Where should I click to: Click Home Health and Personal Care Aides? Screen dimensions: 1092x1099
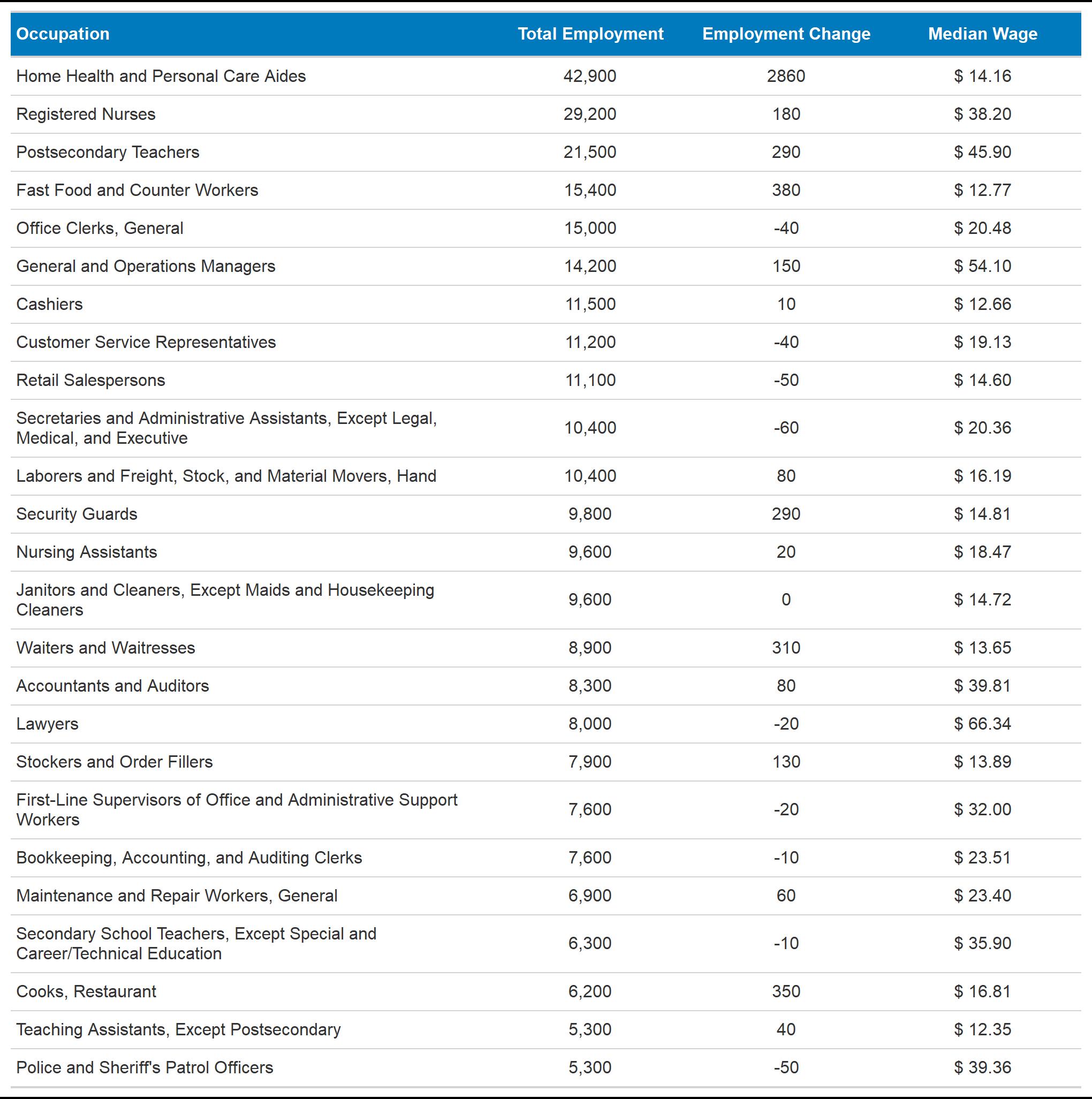[161, 76]
